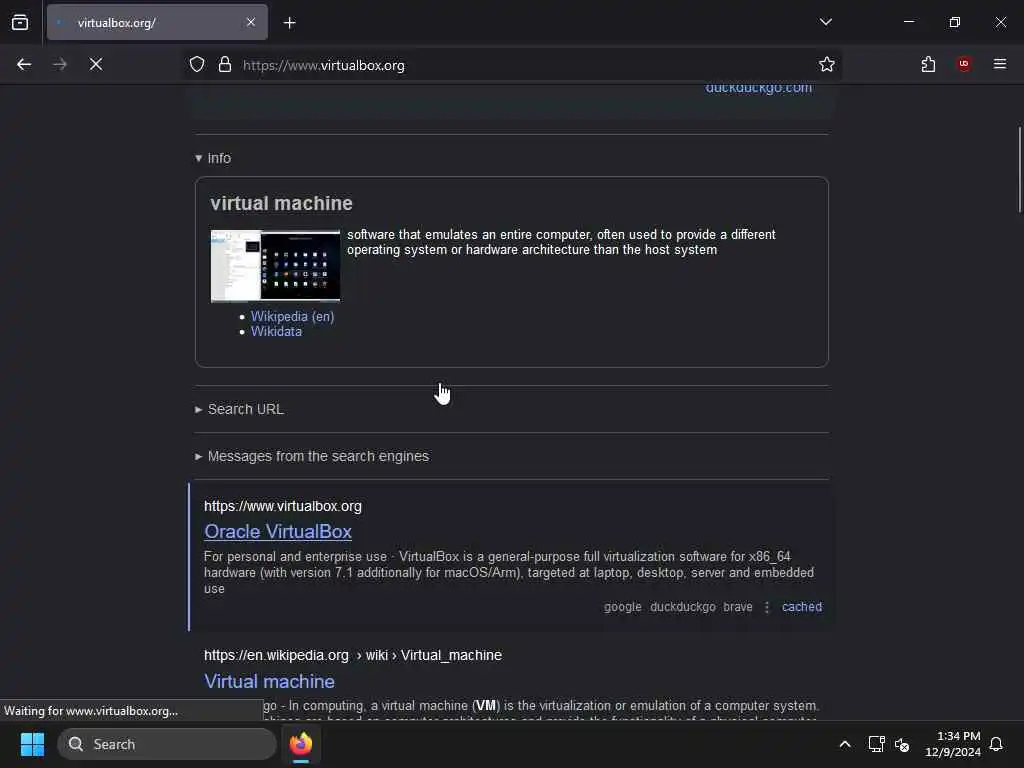Image resolution: width=1024 pixels, height=768 pixels.
Task: Open tracking protection shield icon
Action: (x=197, y=64)
